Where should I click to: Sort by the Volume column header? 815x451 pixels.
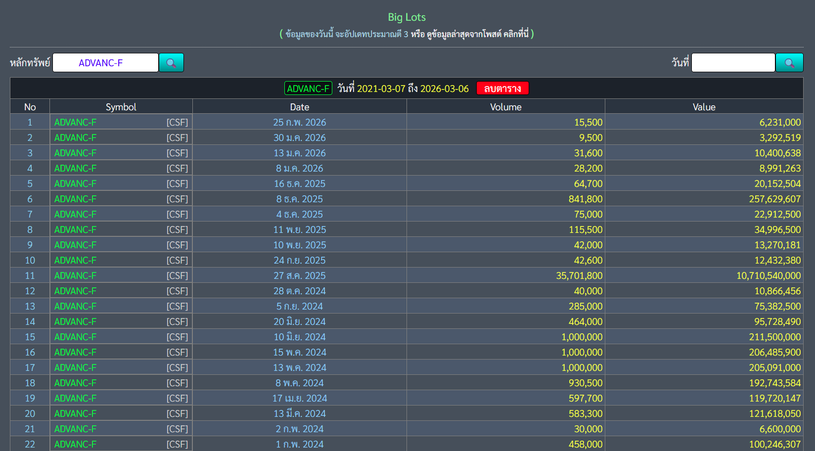505,106
